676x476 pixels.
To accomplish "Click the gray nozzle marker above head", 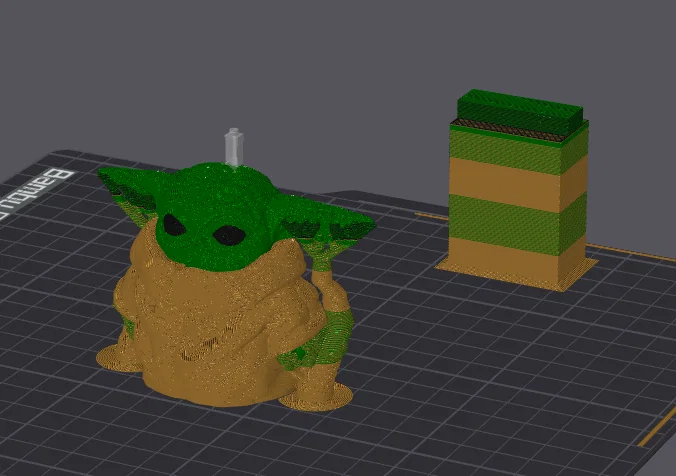I will pos(234,147).
